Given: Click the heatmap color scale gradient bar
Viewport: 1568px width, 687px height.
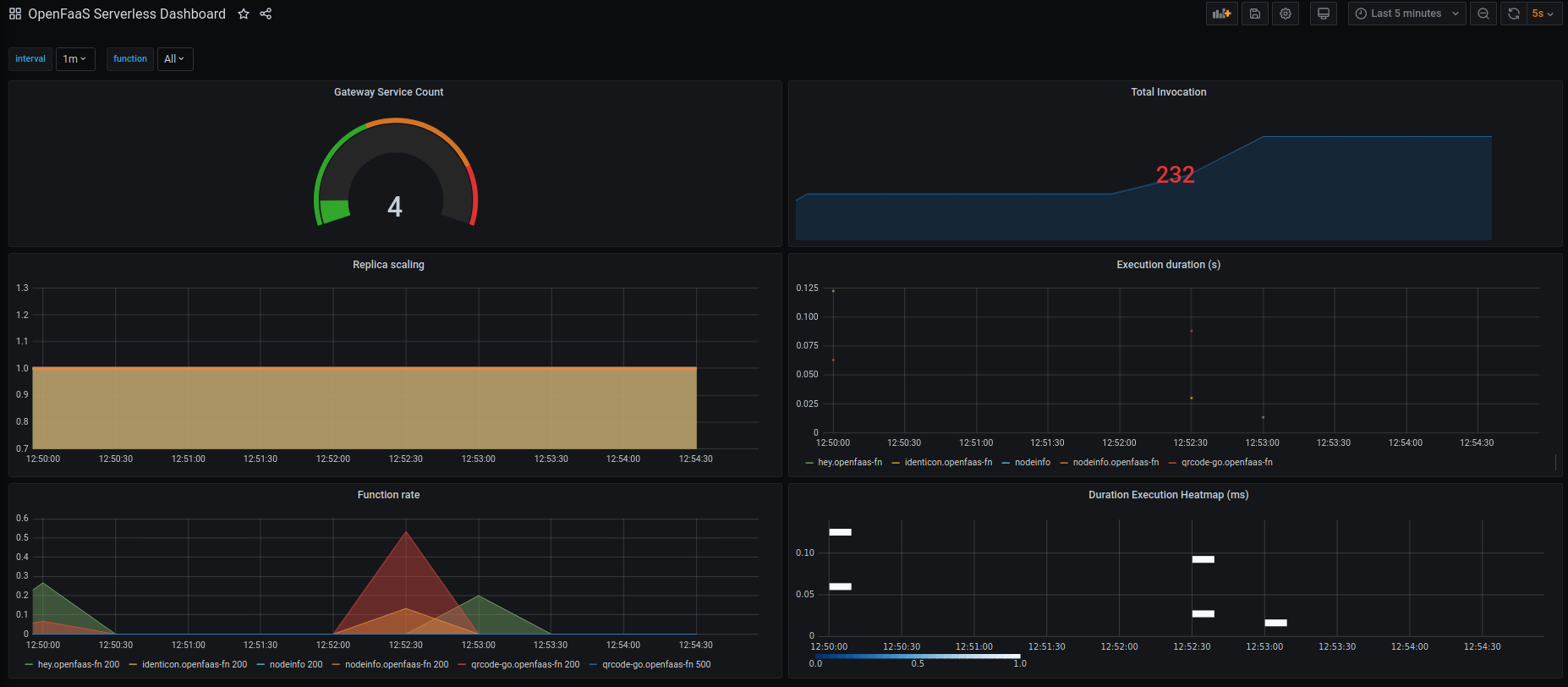Looking at the screenshot, I should (x=918, y=656).
